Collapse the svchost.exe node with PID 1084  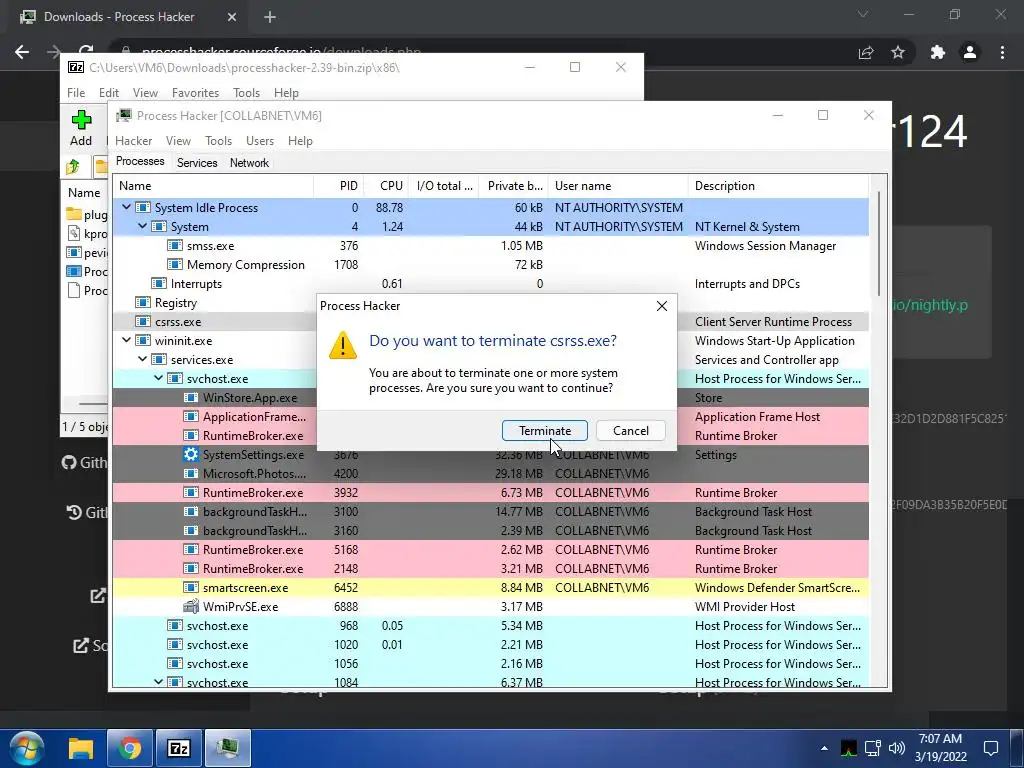click(158, 682)
